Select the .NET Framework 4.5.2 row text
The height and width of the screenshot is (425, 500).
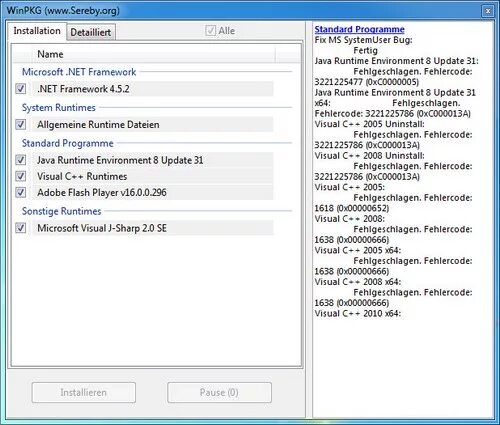(x=83, y=89)
